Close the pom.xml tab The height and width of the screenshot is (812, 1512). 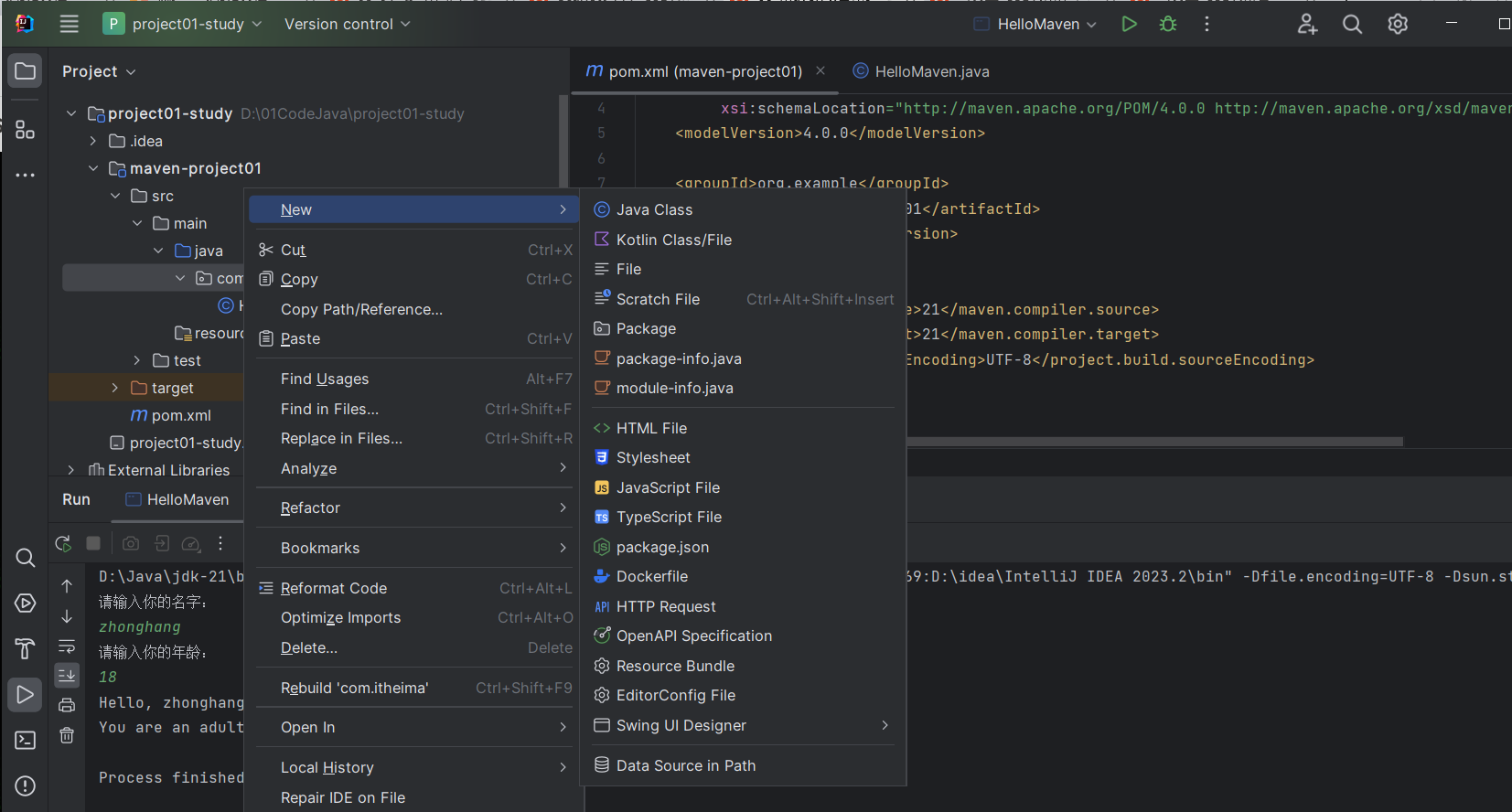[820, 70]
